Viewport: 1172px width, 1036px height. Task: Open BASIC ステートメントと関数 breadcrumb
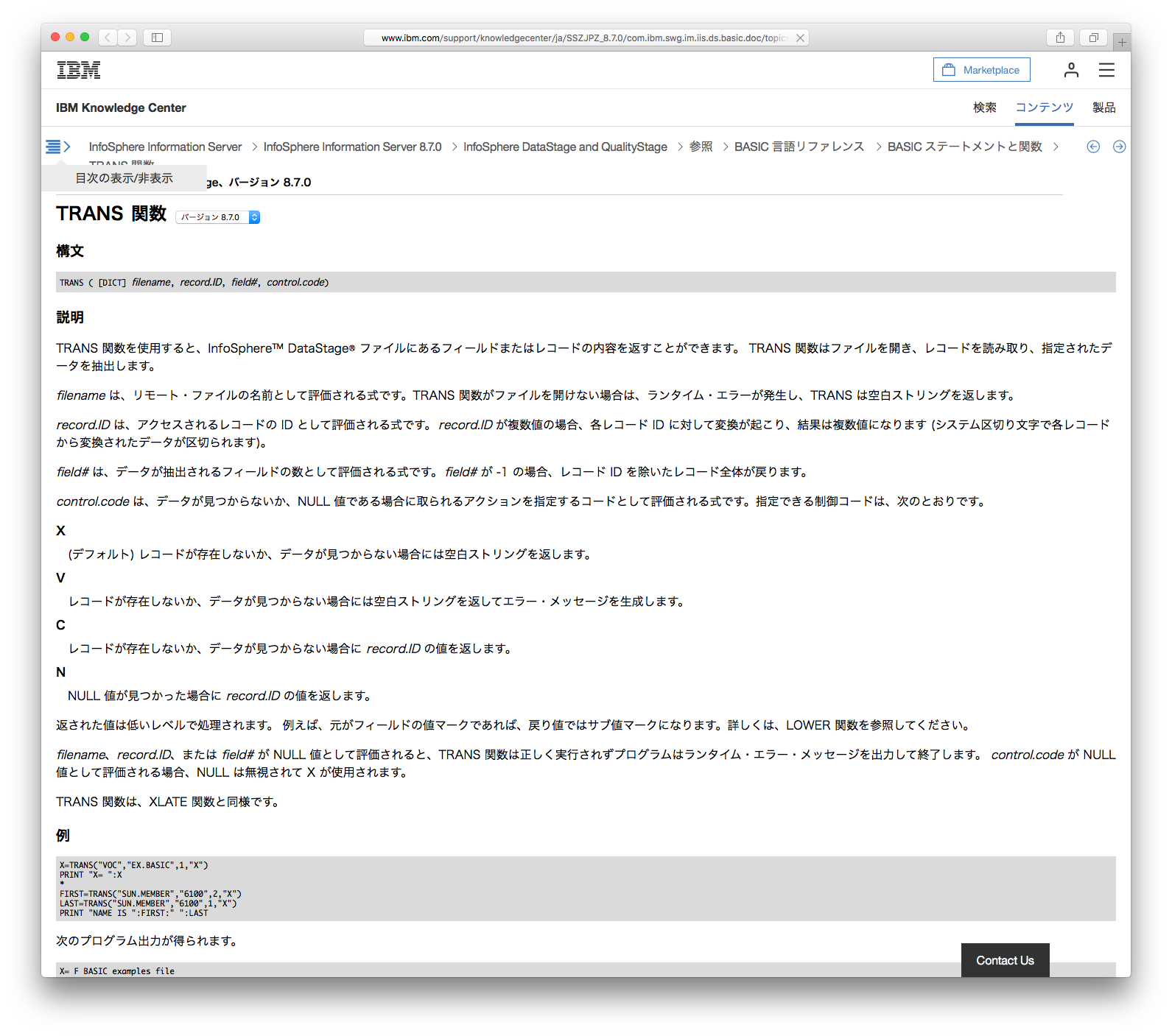tap(964, 147)
